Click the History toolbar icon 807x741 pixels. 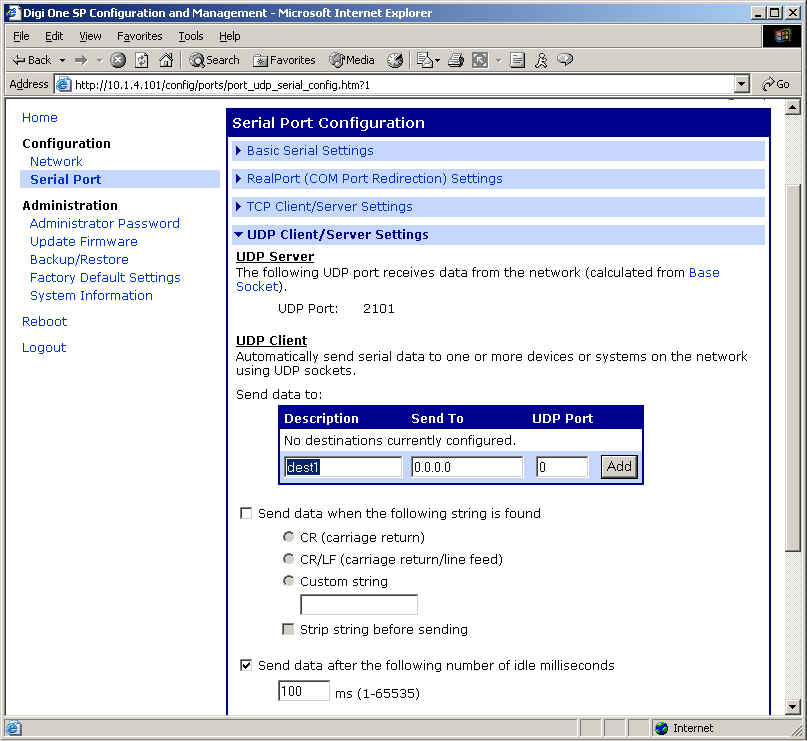[x=395, y=60]
